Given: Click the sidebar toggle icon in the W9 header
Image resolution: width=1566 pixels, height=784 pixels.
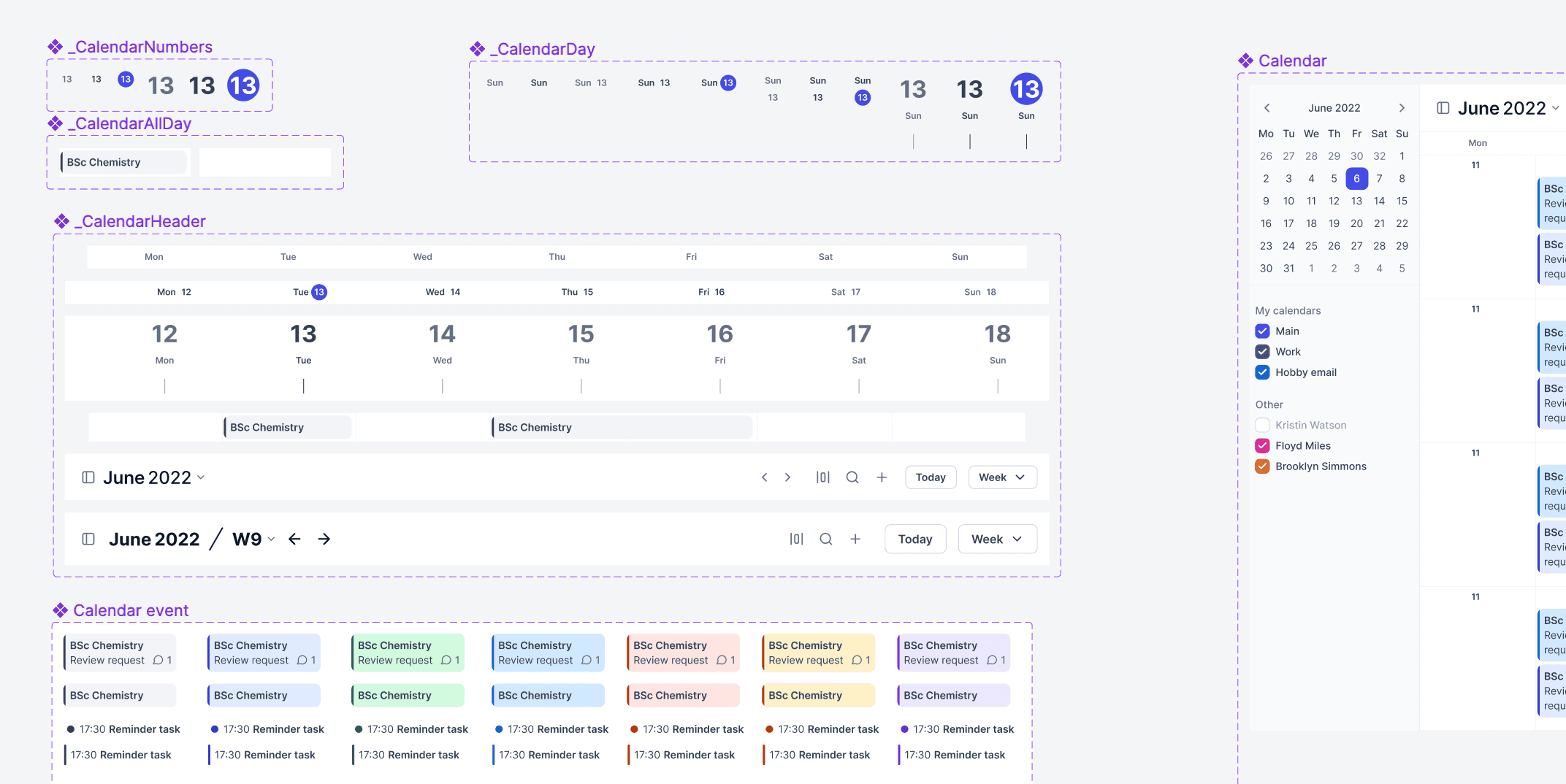Looking at the screenshot, I should tap(88, 539).
